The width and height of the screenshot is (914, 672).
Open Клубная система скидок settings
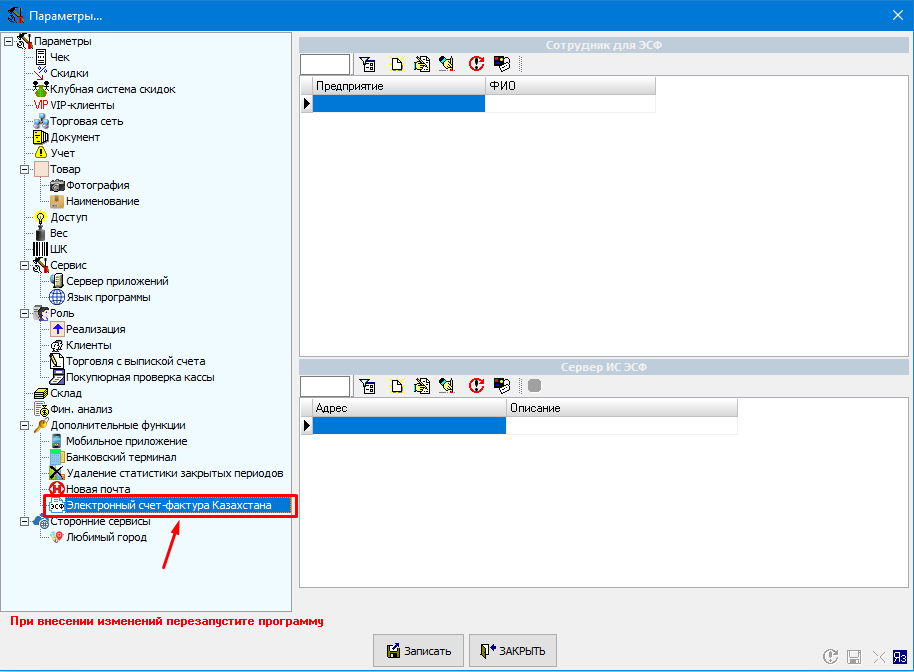113,89
